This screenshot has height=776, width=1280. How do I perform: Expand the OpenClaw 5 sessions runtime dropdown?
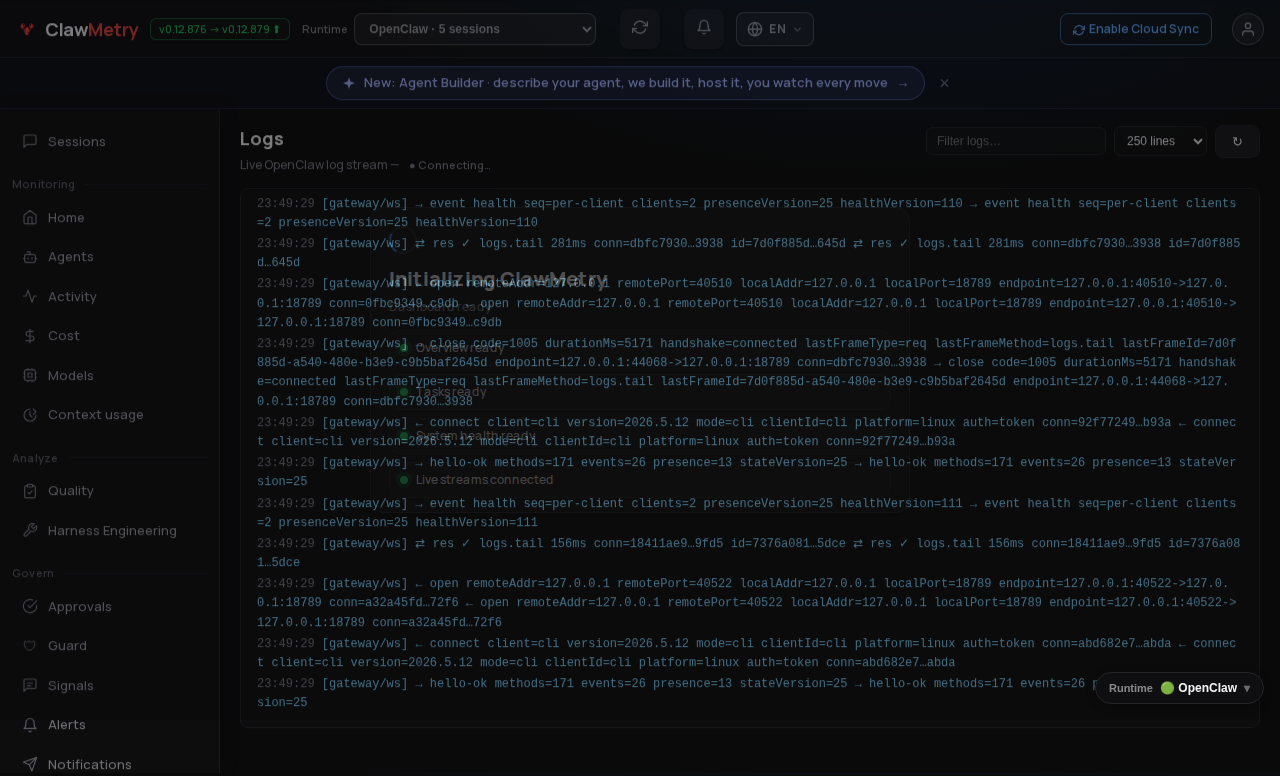coord(475,29)
